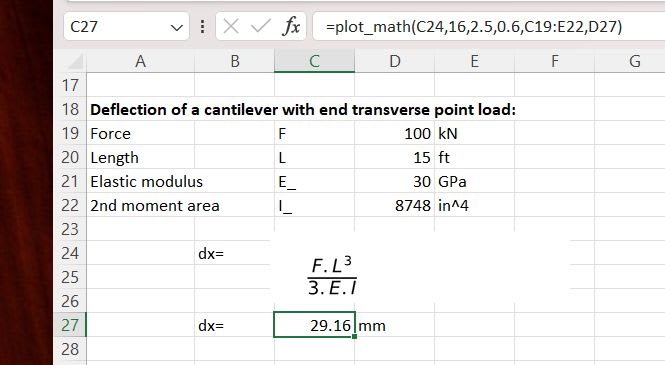Select row 28 header
The width and height of the screenshot is (665, 365).
tap(70, 349)
